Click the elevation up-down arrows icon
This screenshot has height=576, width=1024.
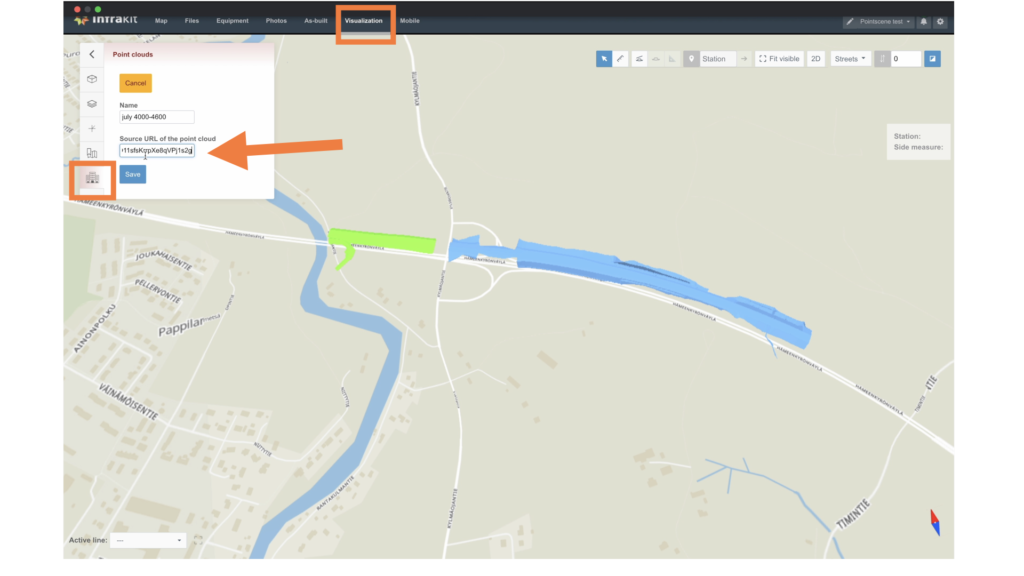(x=882, y=59)
